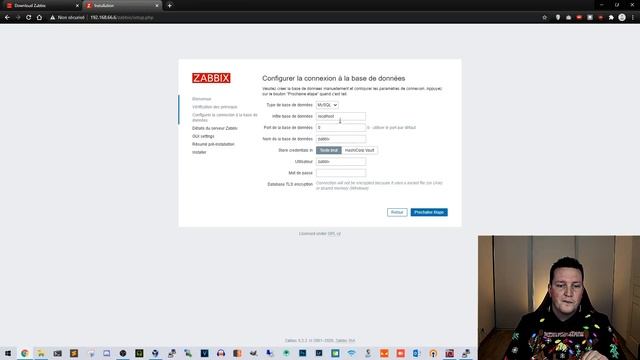Click the 'Non sécurisé' warning indicator
The width and height of the screenshot is (640, 360).
pyautogui.click(x=67, y=18)
